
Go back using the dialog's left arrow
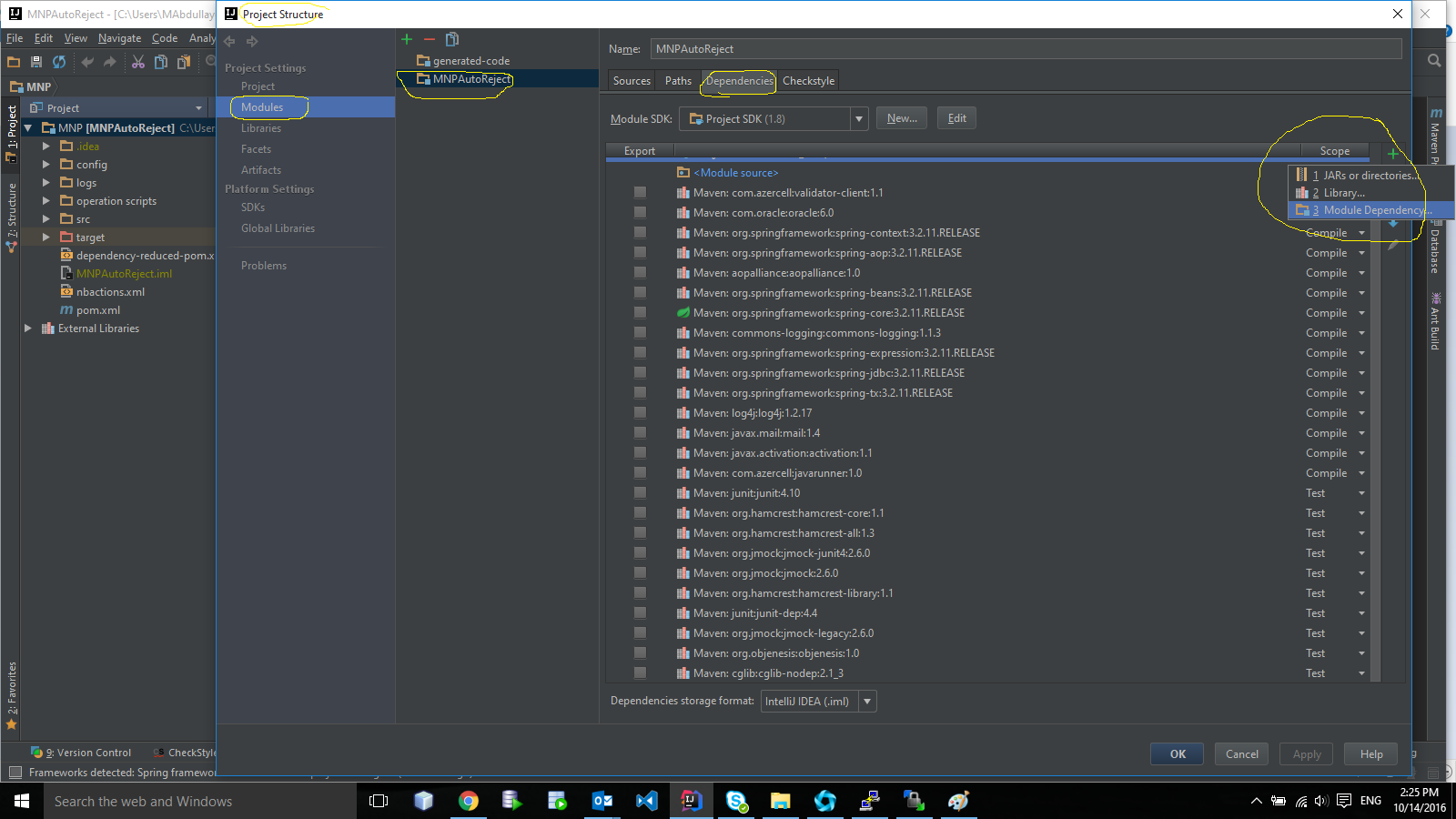tap(229, 41)
